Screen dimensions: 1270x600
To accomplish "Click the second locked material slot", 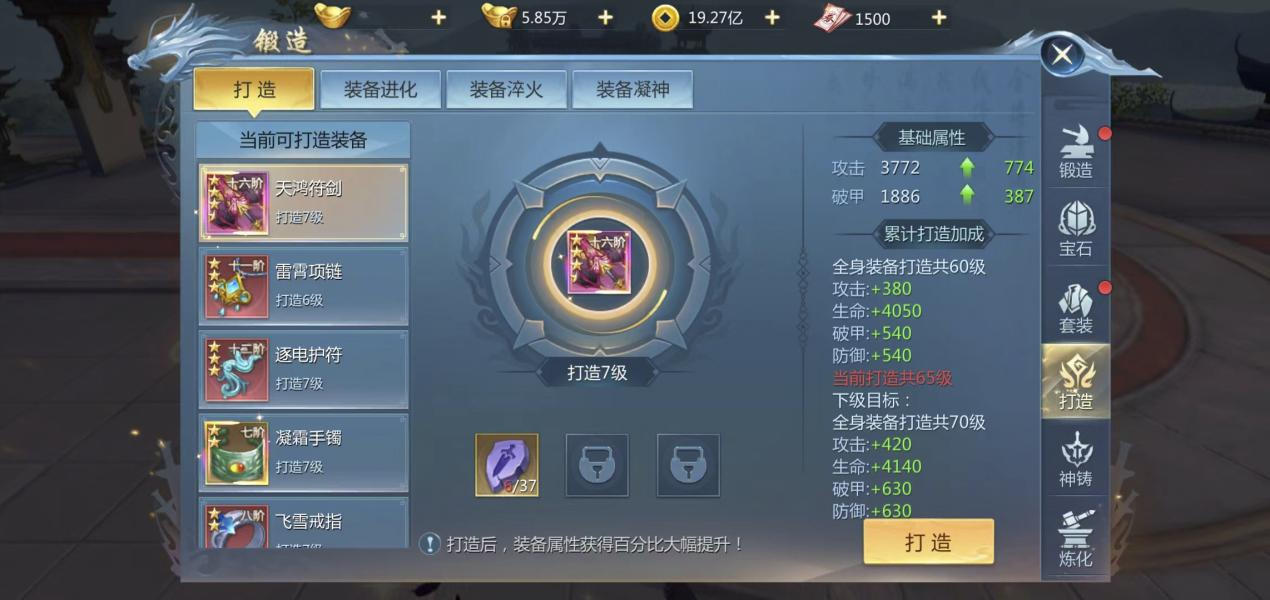I will point(688,465).
